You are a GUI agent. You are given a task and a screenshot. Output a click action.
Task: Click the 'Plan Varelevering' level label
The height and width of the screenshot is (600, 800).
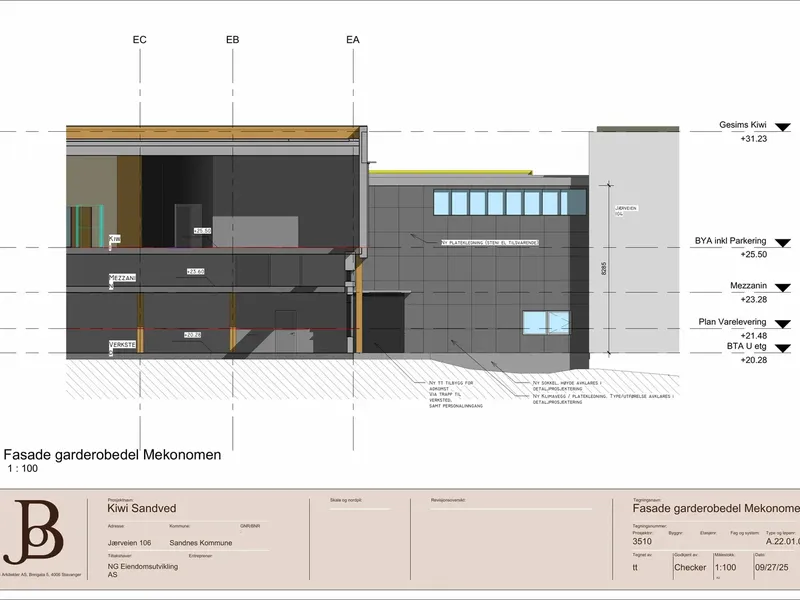point(732,322)
